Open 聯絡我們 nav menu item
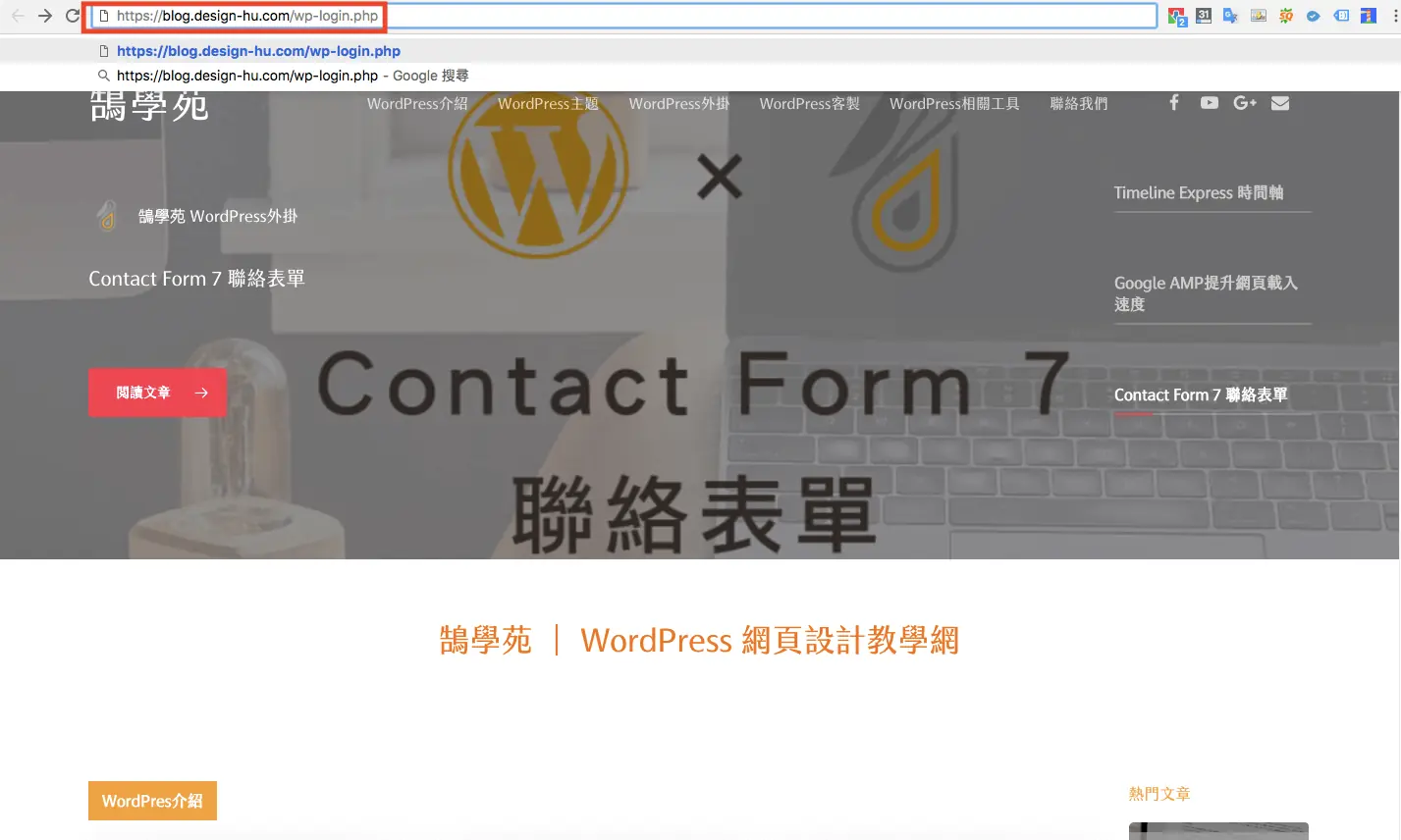1401x840 pixels. (x=1078, y=103)
